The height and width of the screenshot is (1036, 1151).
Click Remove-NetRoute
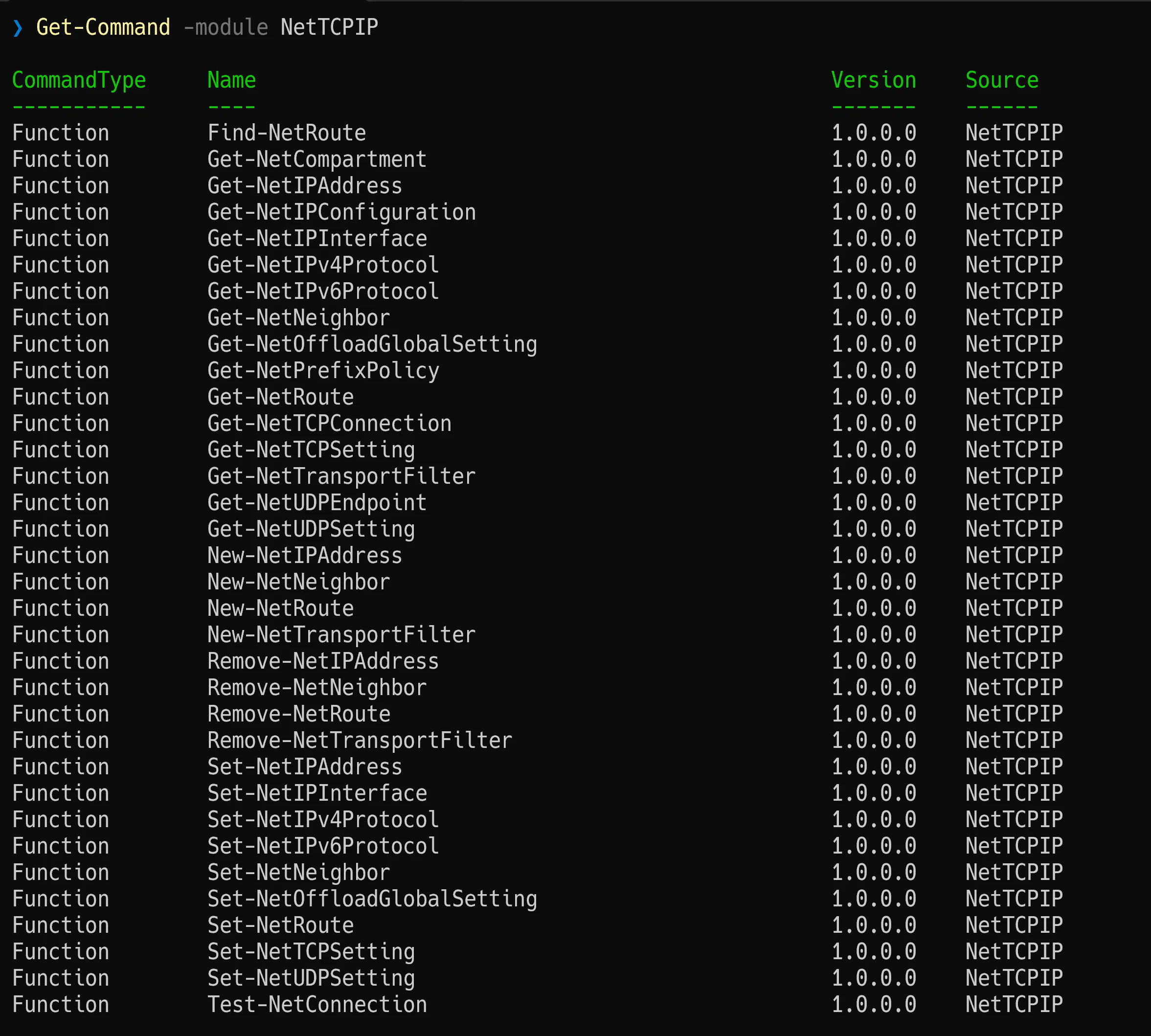pyautogui.click(x=299, y=714)
